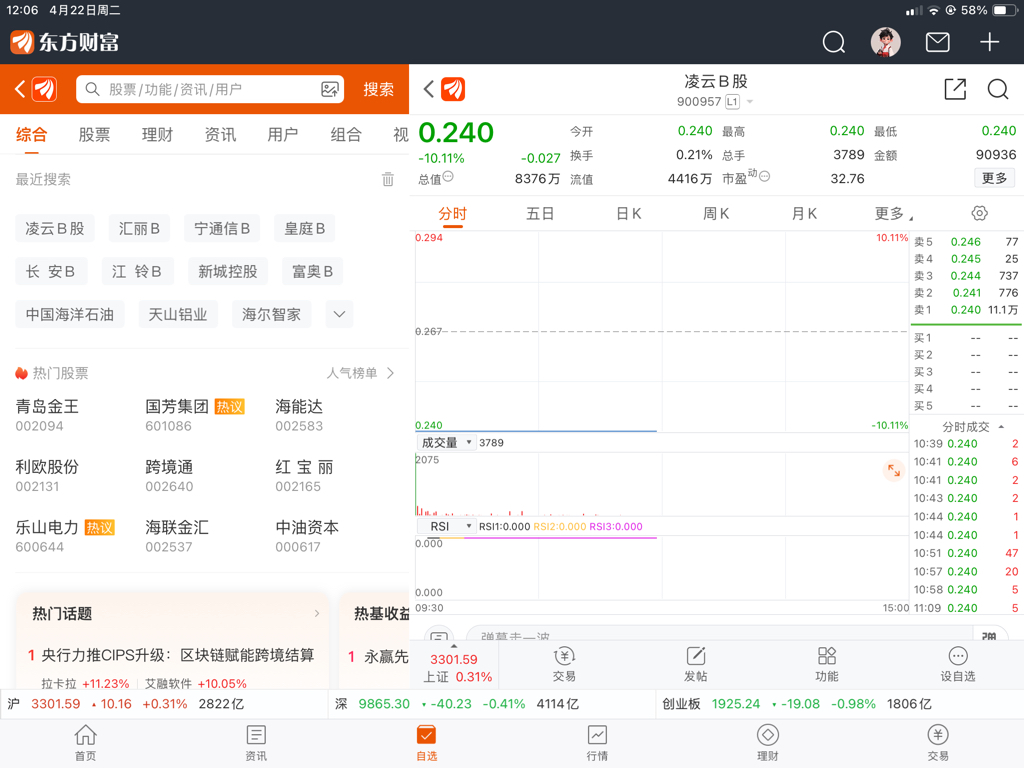Expand more recent search tags
1024x768 pixels.
click(x=339, y=314)
